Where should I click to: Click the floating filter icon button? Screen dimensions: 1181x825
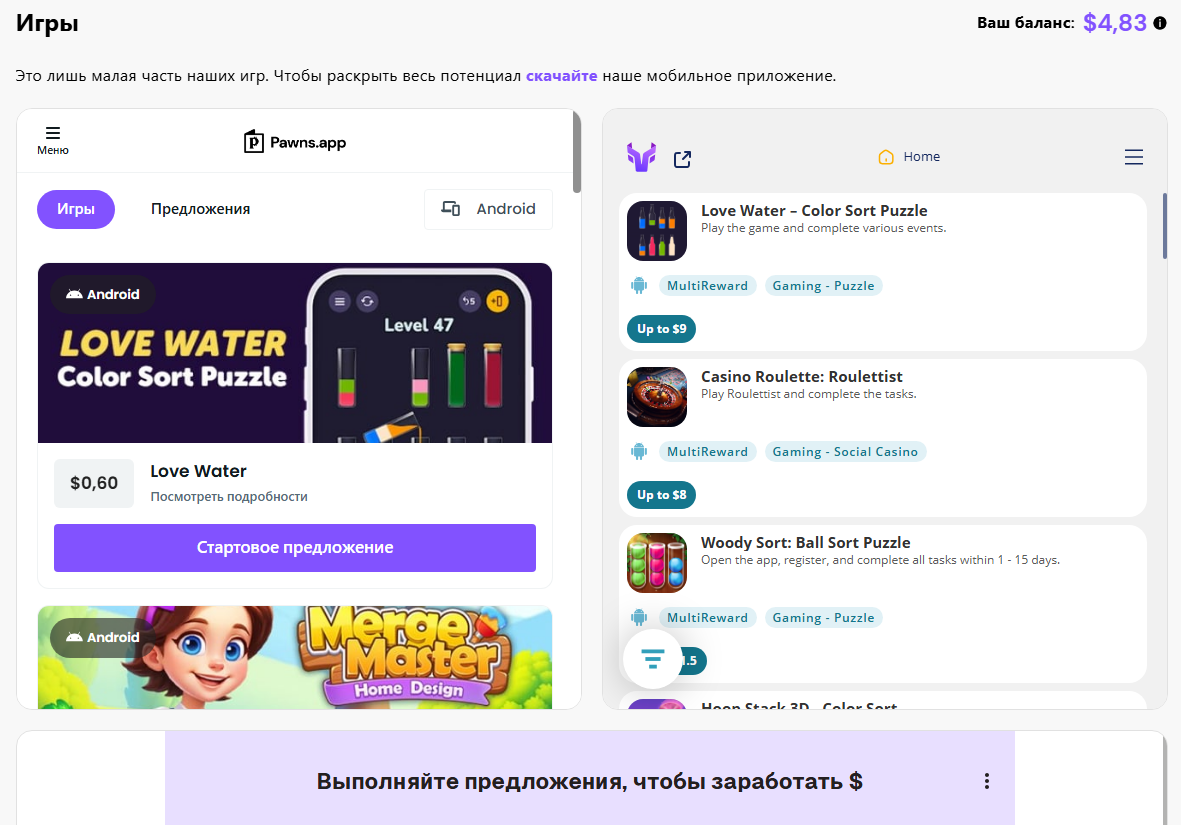[x=652, y=659]
